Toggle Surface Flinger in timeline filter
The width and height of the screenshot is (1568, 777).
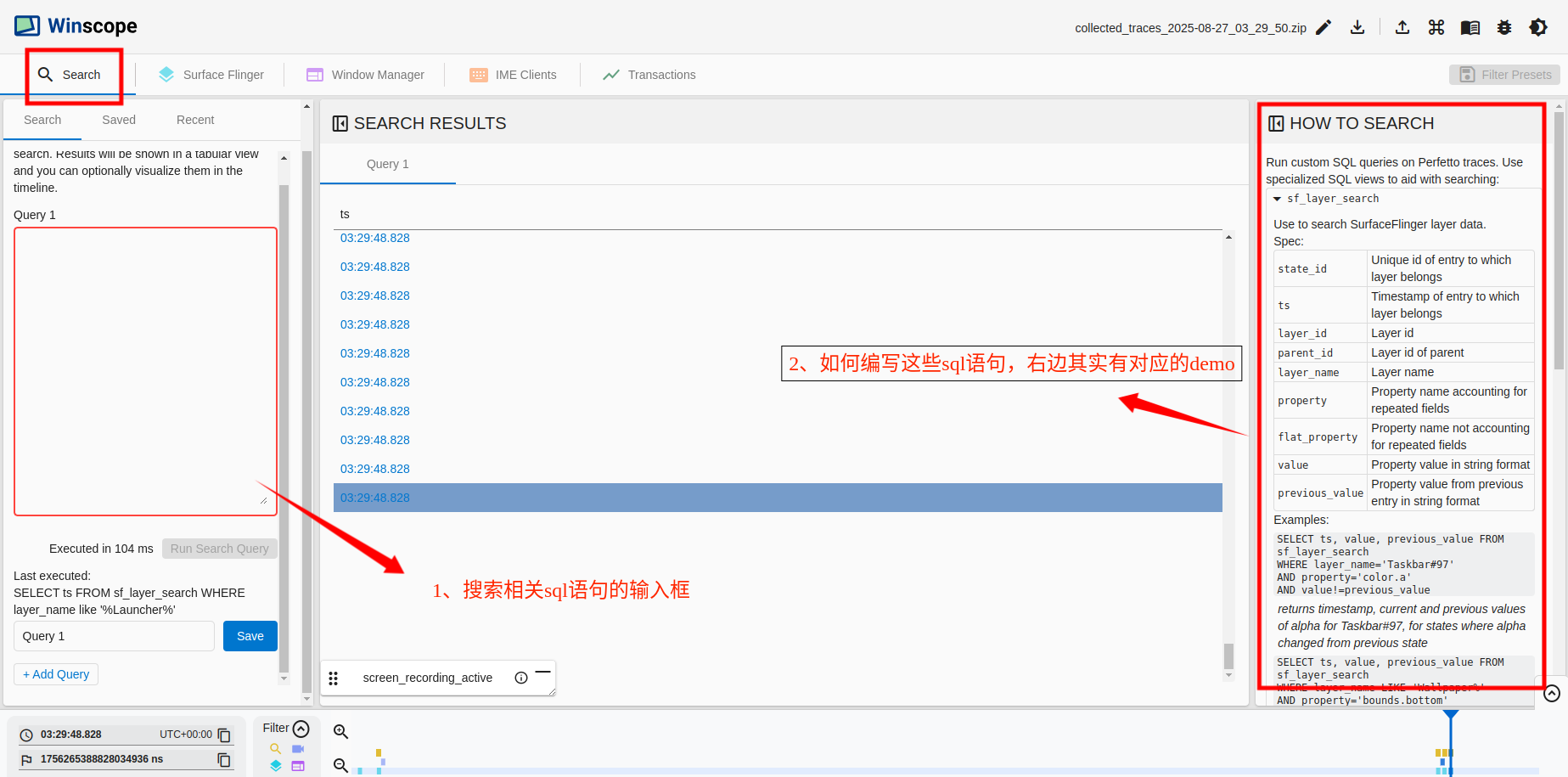276,766
